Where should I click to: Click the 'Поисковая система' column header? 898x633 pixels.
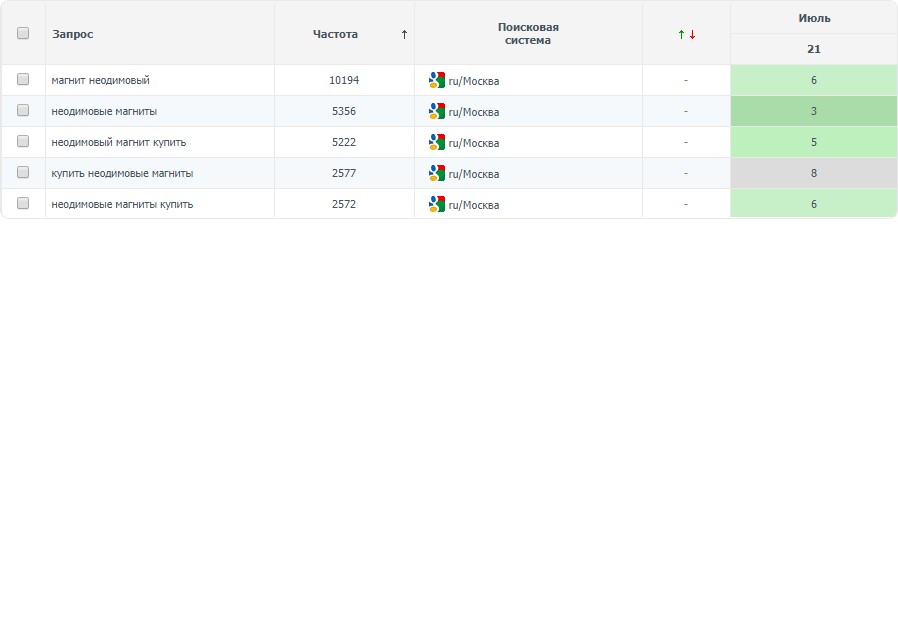pyautogui.click(x=528, y=34)
